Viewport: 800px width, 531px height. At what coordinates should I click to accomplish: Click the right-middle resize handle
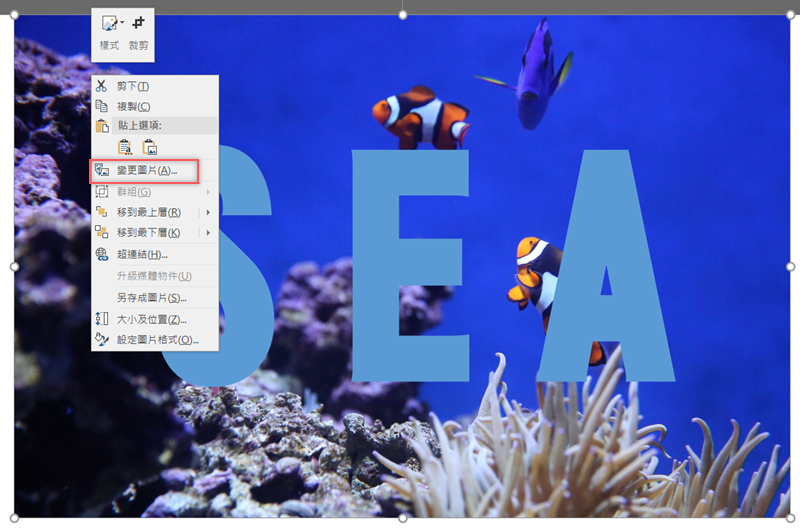[790, 267]
